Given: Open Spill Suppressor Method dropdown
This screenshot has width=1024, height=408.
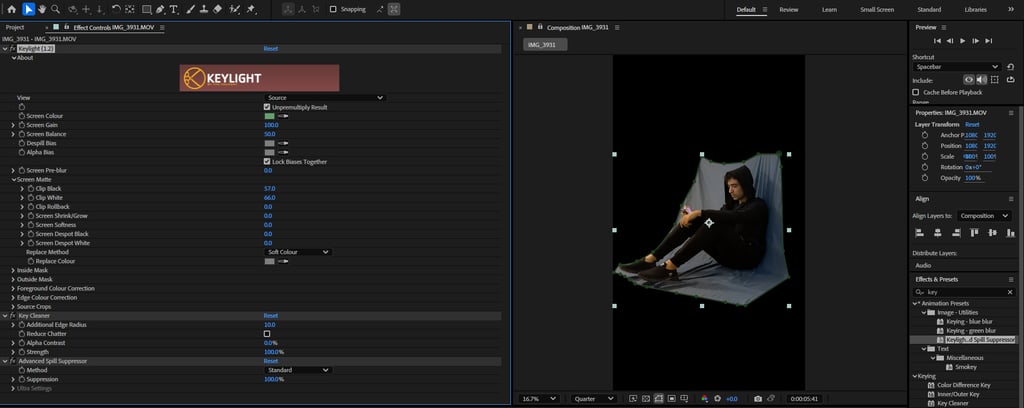Looking at the screenshot, I should point(298,370).
